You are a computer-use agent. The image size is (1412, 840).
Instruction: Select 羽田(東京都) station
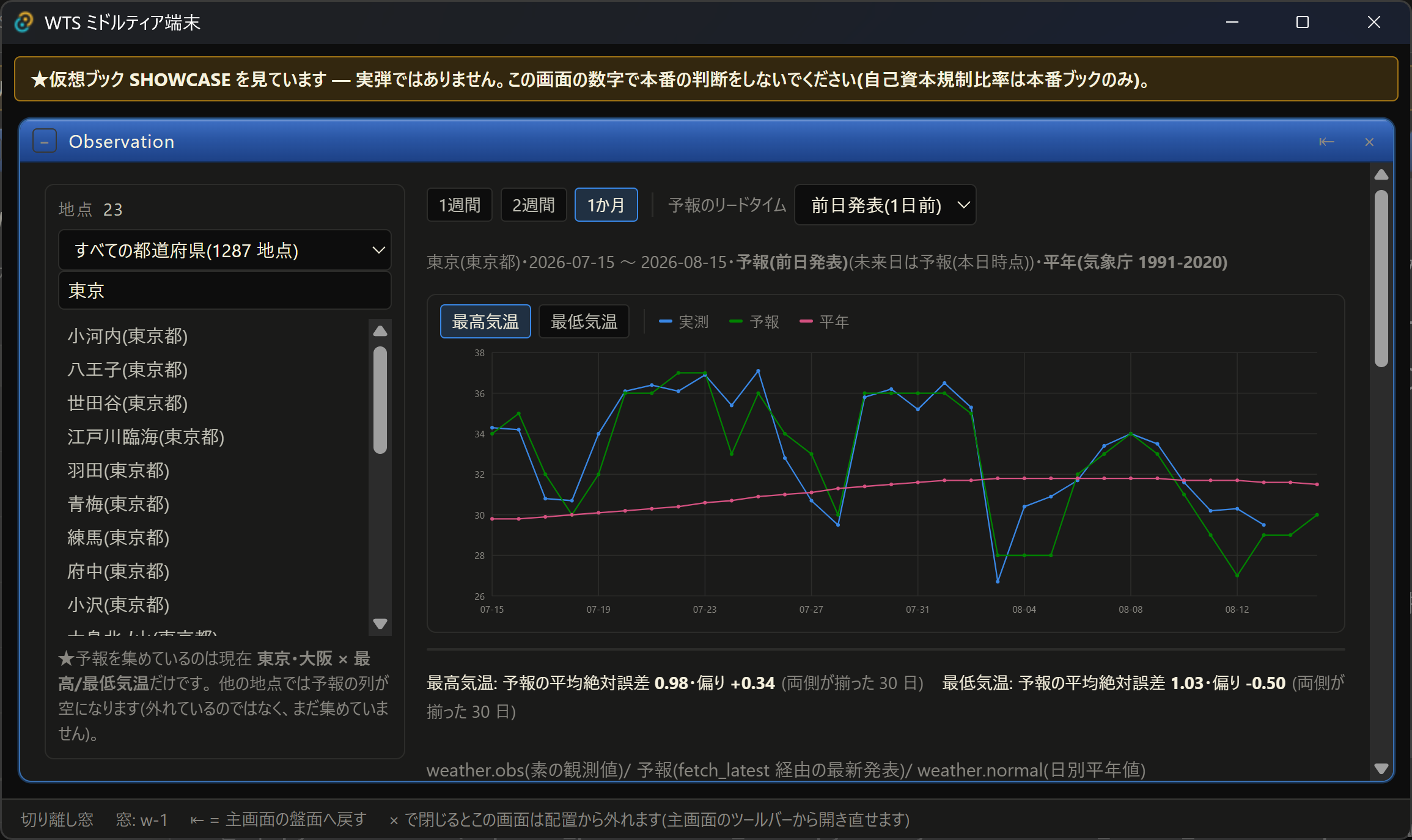(118, 470)
